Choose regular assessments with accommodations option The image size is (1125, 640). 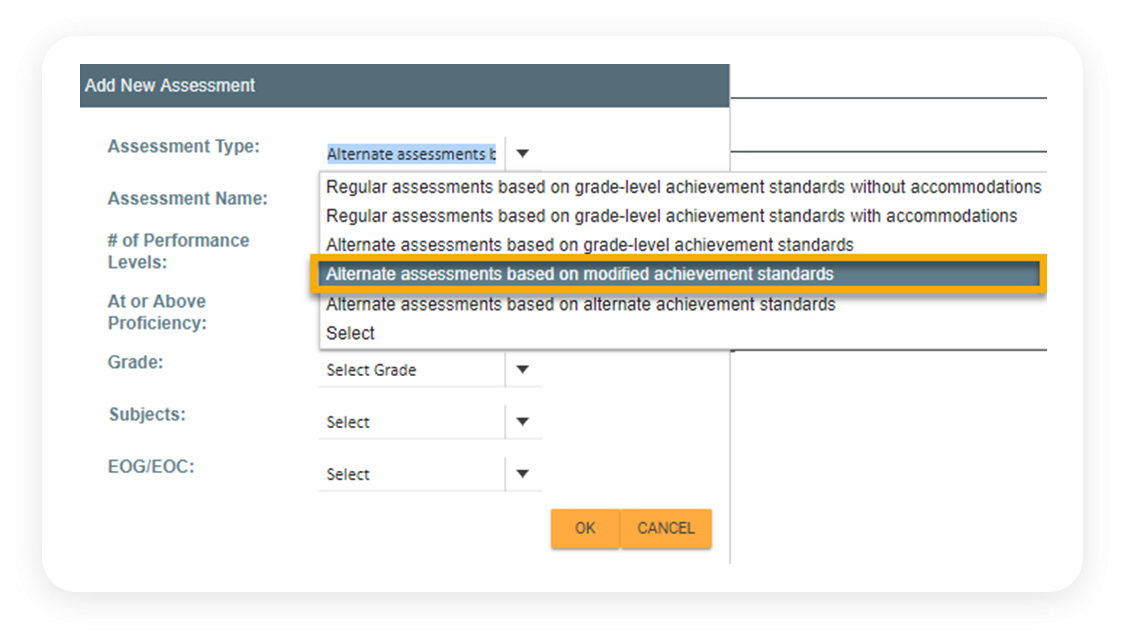(671, 216)
